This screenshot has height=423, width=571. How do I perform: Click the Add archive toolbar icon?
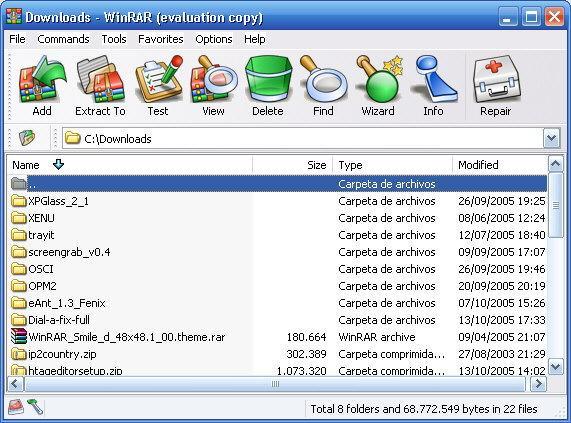click(x=42, y=86)
